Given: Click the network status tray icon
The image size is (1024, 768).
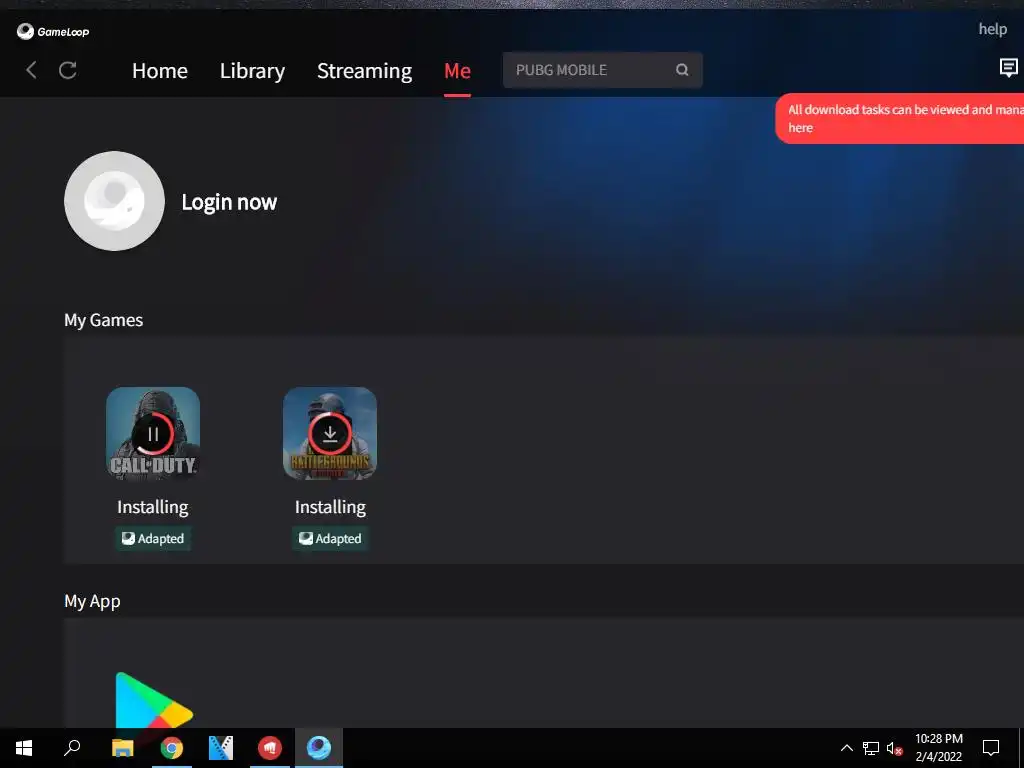Looking at the screenshot, I should coord(871,748).
